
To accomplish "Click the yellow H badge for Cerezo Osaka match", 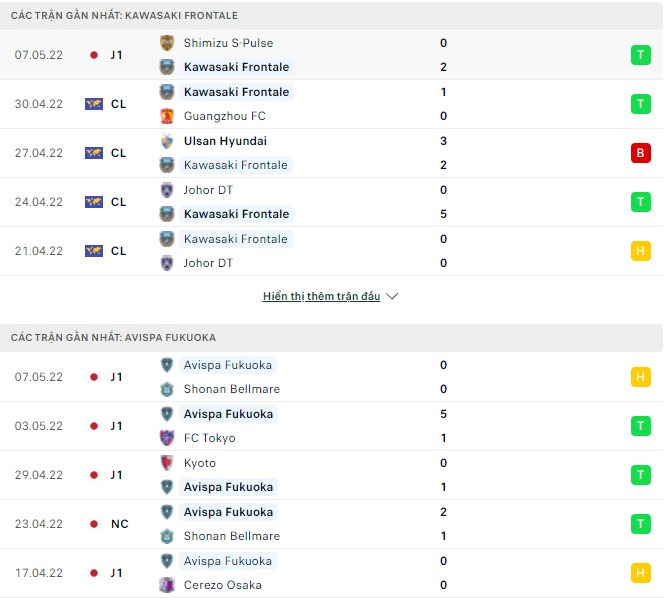I will click(640, 573).
